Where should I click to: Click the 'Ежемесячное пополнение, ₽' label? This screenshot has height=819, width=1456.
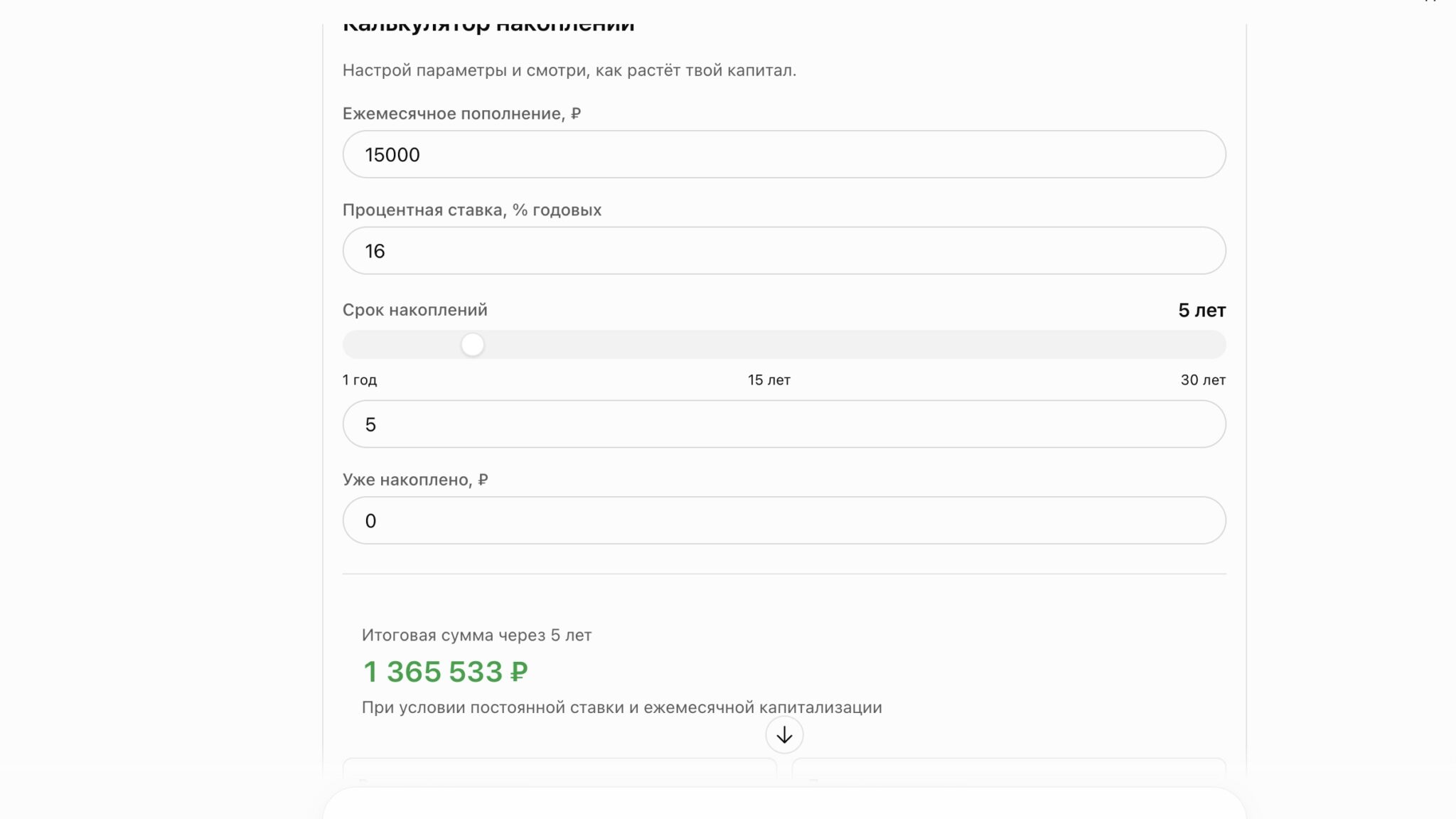pos(461,114)
